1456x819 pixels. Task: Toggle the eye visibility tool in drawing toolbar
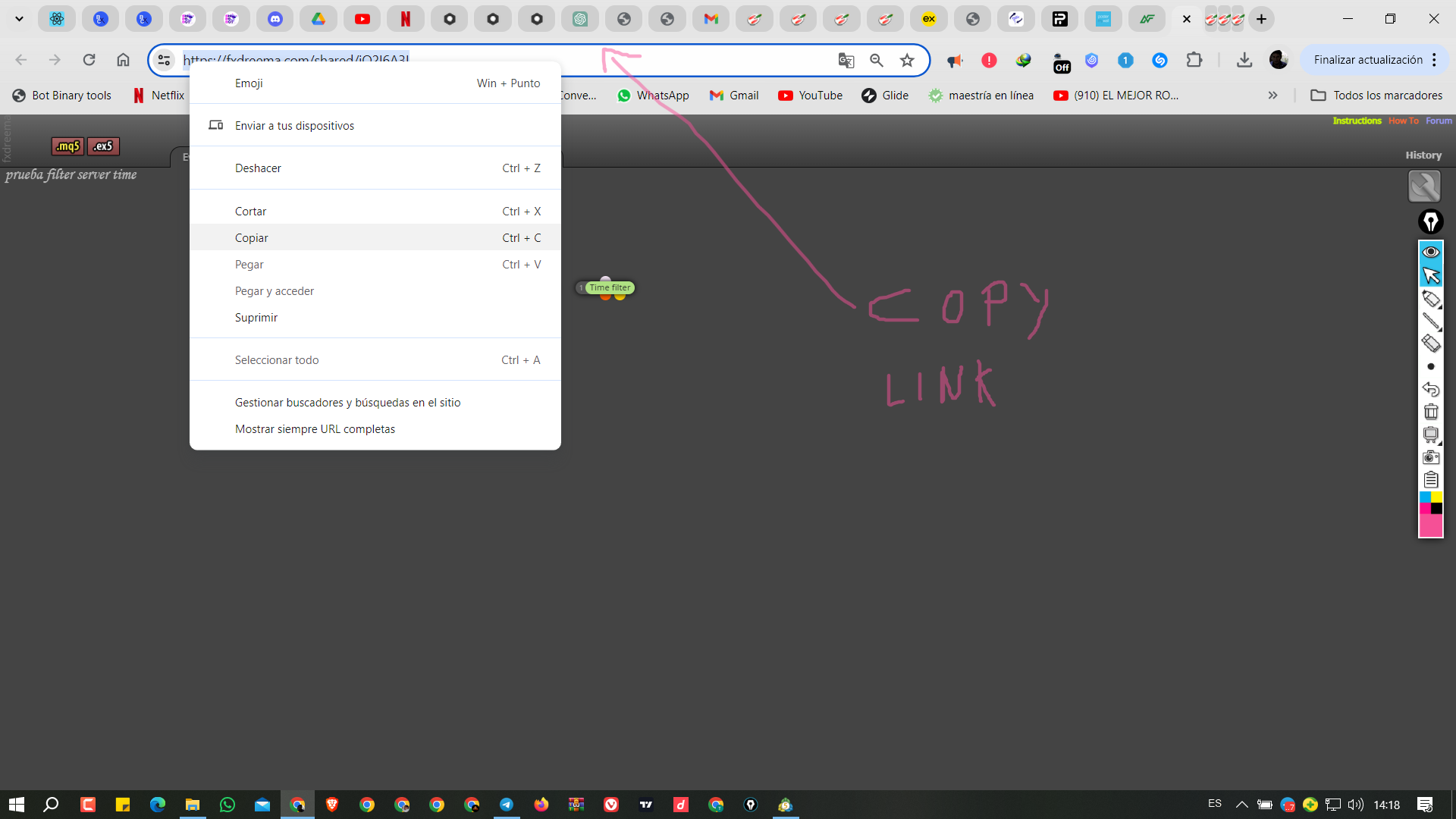tap(1431, 252)
